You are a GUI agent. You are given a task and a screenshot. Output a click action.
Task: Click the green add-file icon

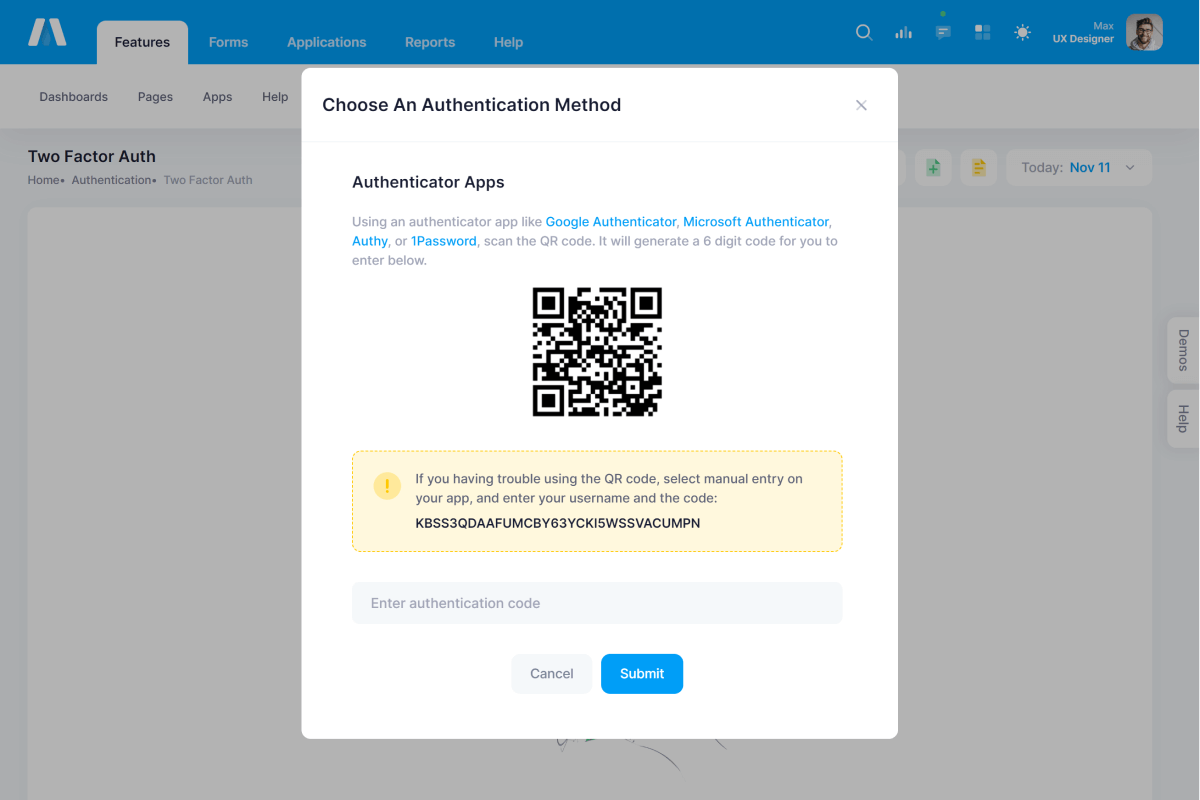tap(932, 168)
